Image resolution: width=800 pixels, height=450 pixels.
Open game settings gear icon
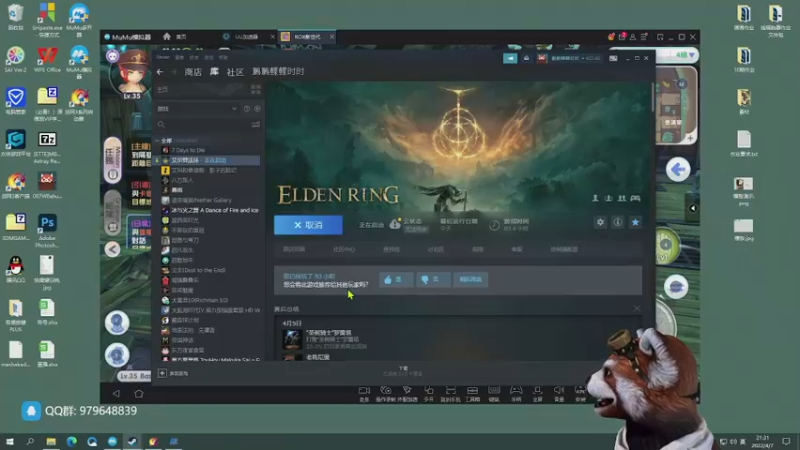point(600,222)
